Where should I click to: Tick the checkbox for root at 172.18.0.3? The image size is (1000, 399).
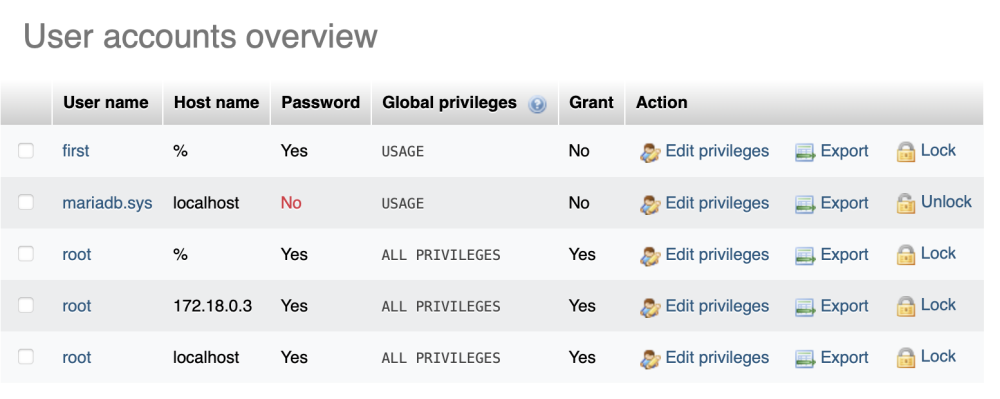(x=26, y=306)
